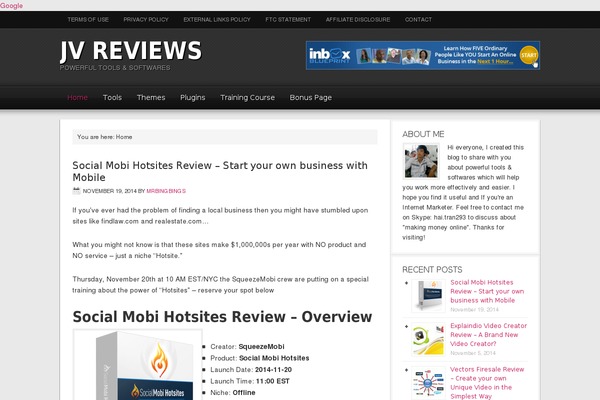600x400 pixels.
Task: Click the Explaindio recent post thumbnail
Action: point(429,339)
